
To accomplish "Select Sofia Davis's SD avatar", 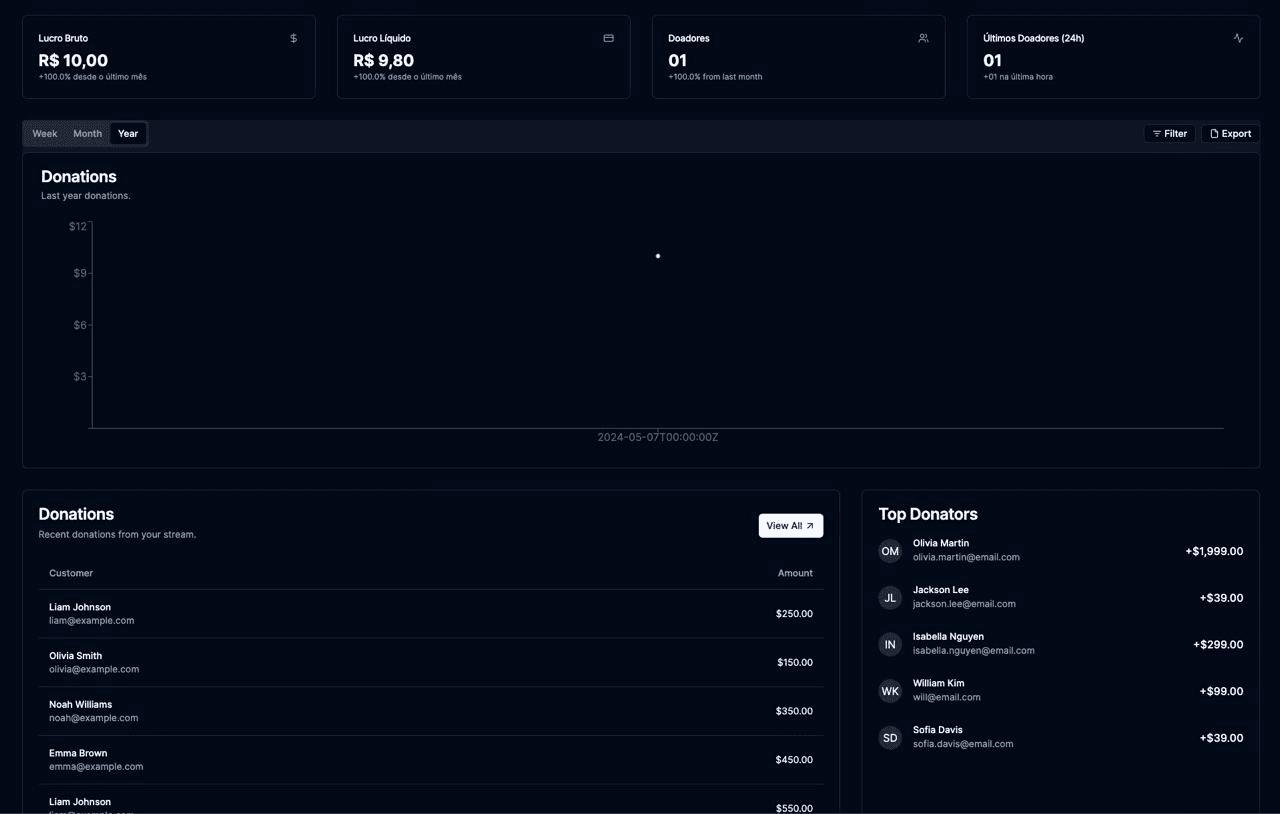I will pyautogui.click(x=890, y=737).
